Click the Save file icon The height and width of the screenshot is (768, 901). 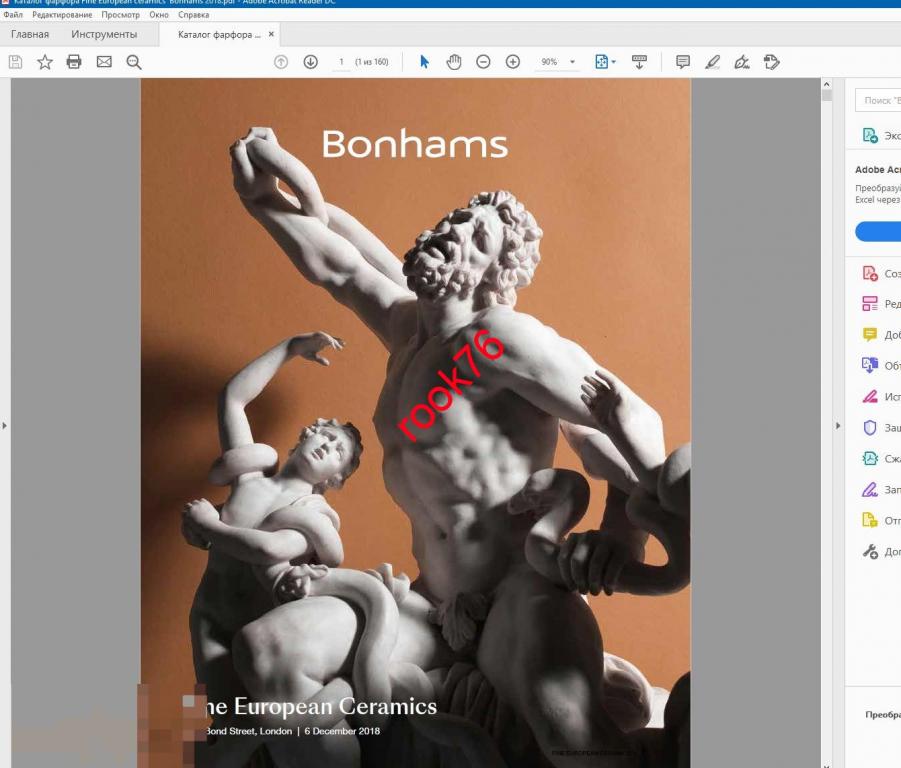pyautogui.click(x=16, y=62)
